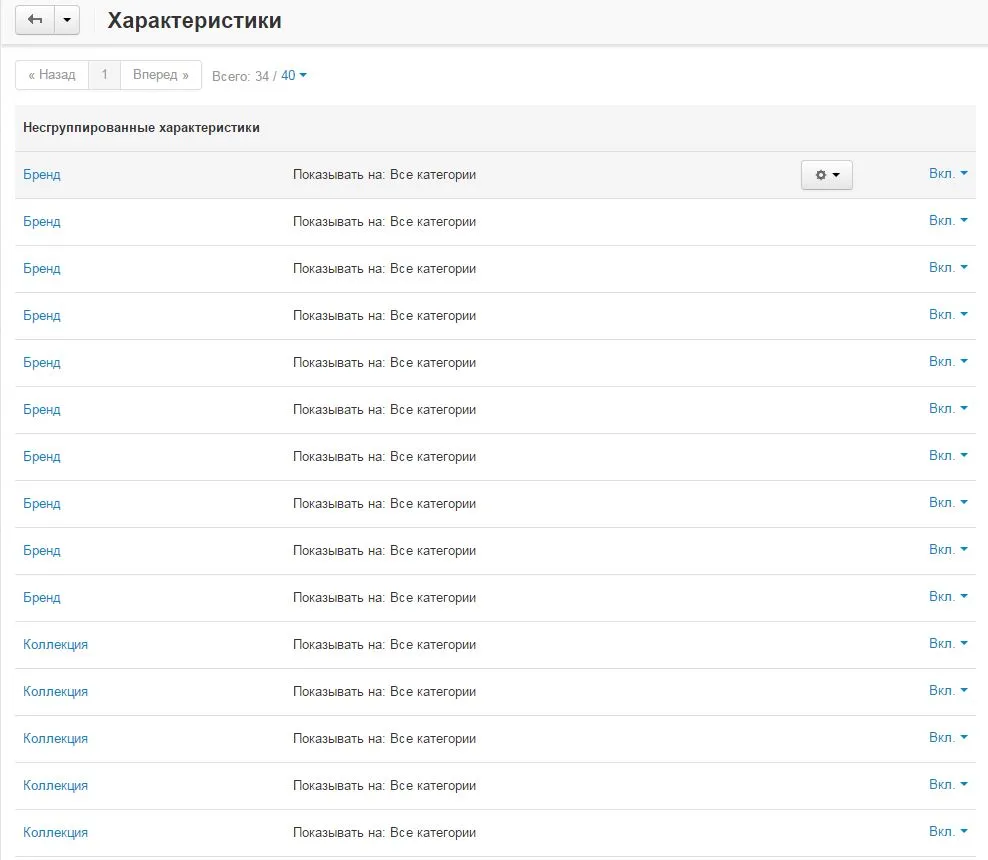The height and width of the screenshot is (860, 988).
Task: Open the last Бренд feature link
Action: (x=42, y=597)
